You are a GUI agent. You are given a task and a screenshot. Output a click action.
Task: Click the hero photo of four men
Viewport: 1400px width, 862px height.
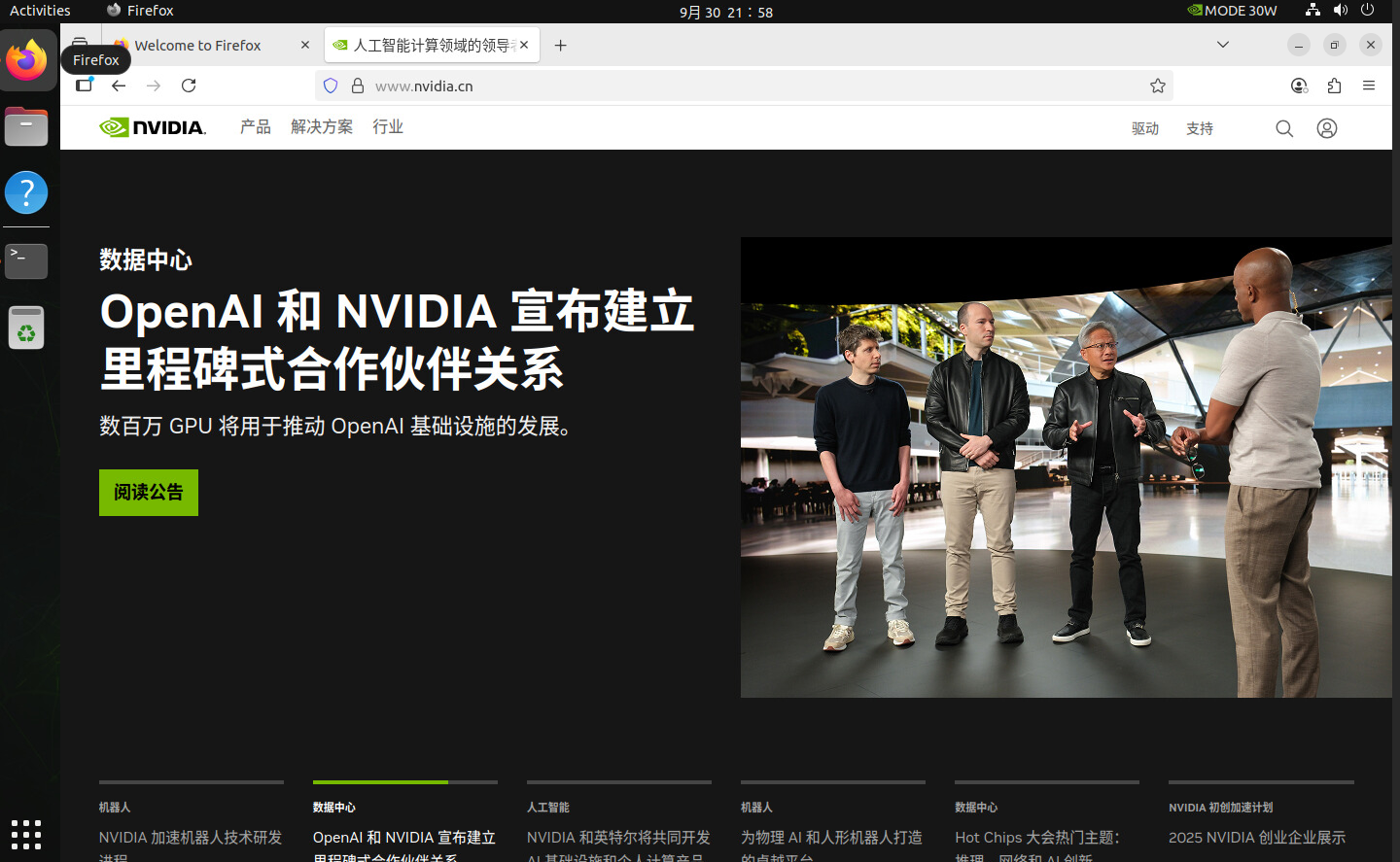[1066, 467]
